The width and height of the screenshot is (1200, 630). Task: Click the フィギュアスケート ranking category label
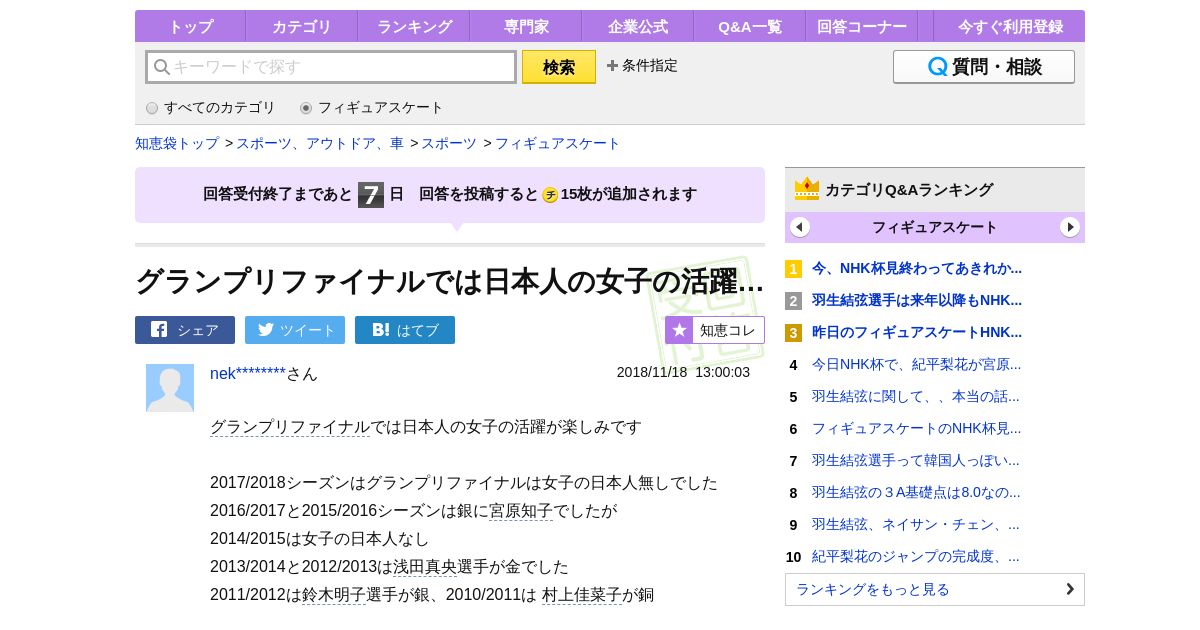click(935, 227)
